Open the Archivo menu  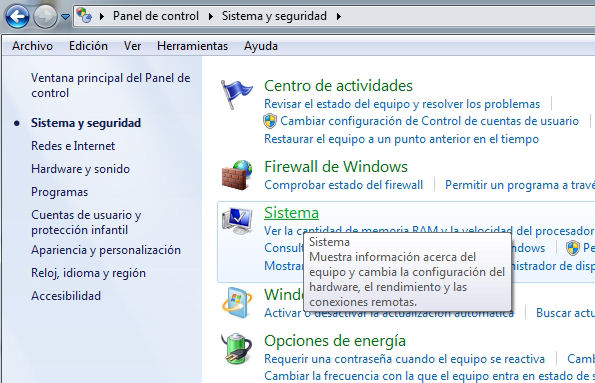[32, 46]
